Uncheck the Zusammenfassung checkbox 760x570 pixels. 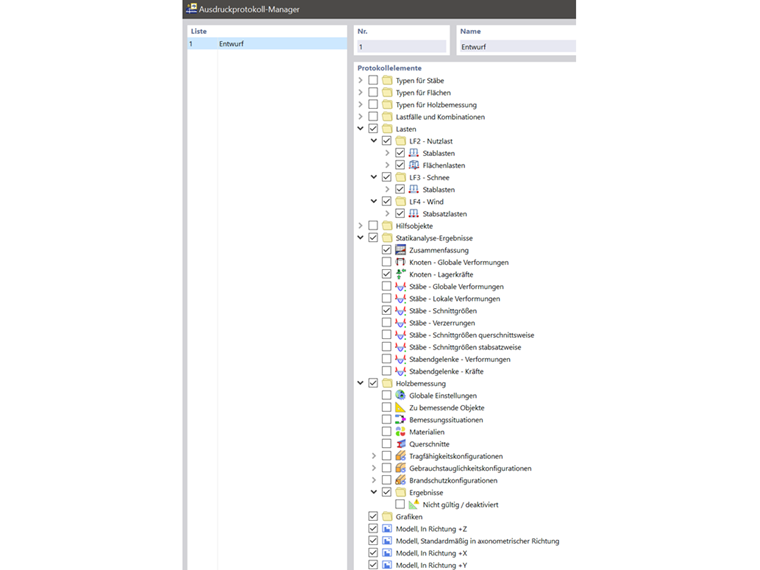coord(386,250)
